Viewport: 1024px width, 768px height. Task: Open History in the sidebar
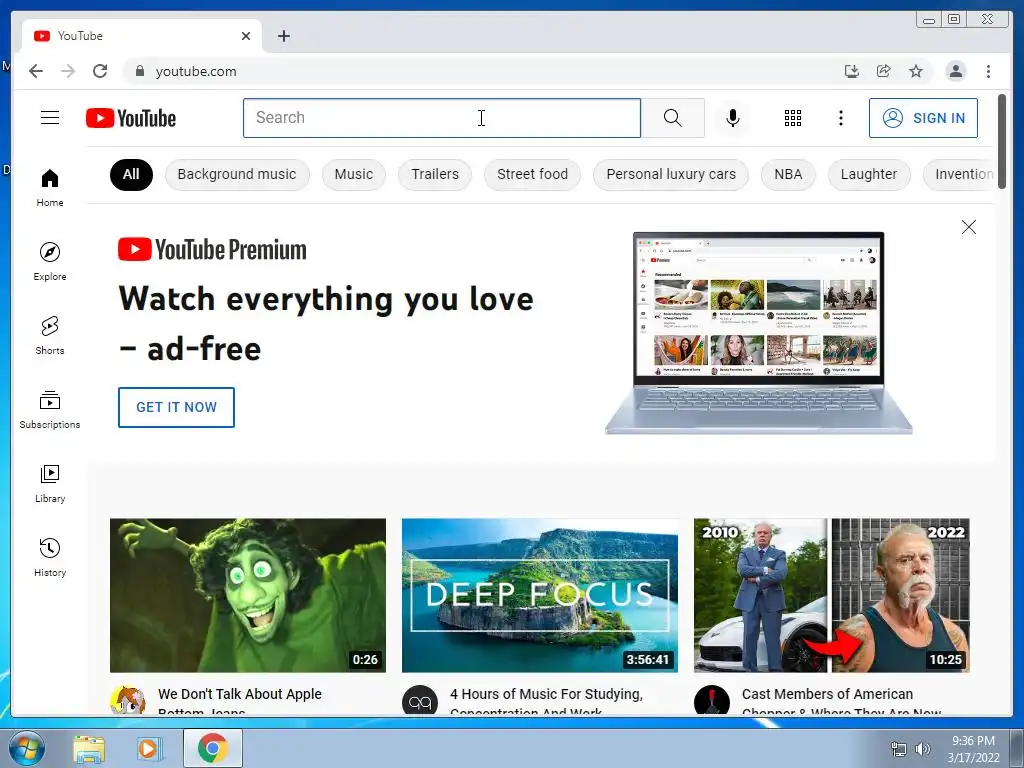click(x=50, y=557)
